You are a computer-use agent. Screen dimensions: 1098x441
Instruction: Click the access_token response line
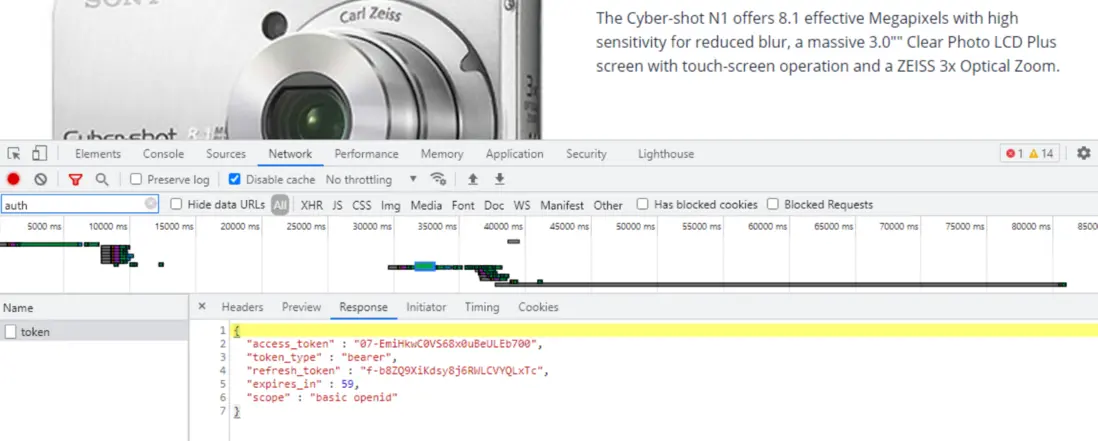pyautogui.click(x=394, y=344)
